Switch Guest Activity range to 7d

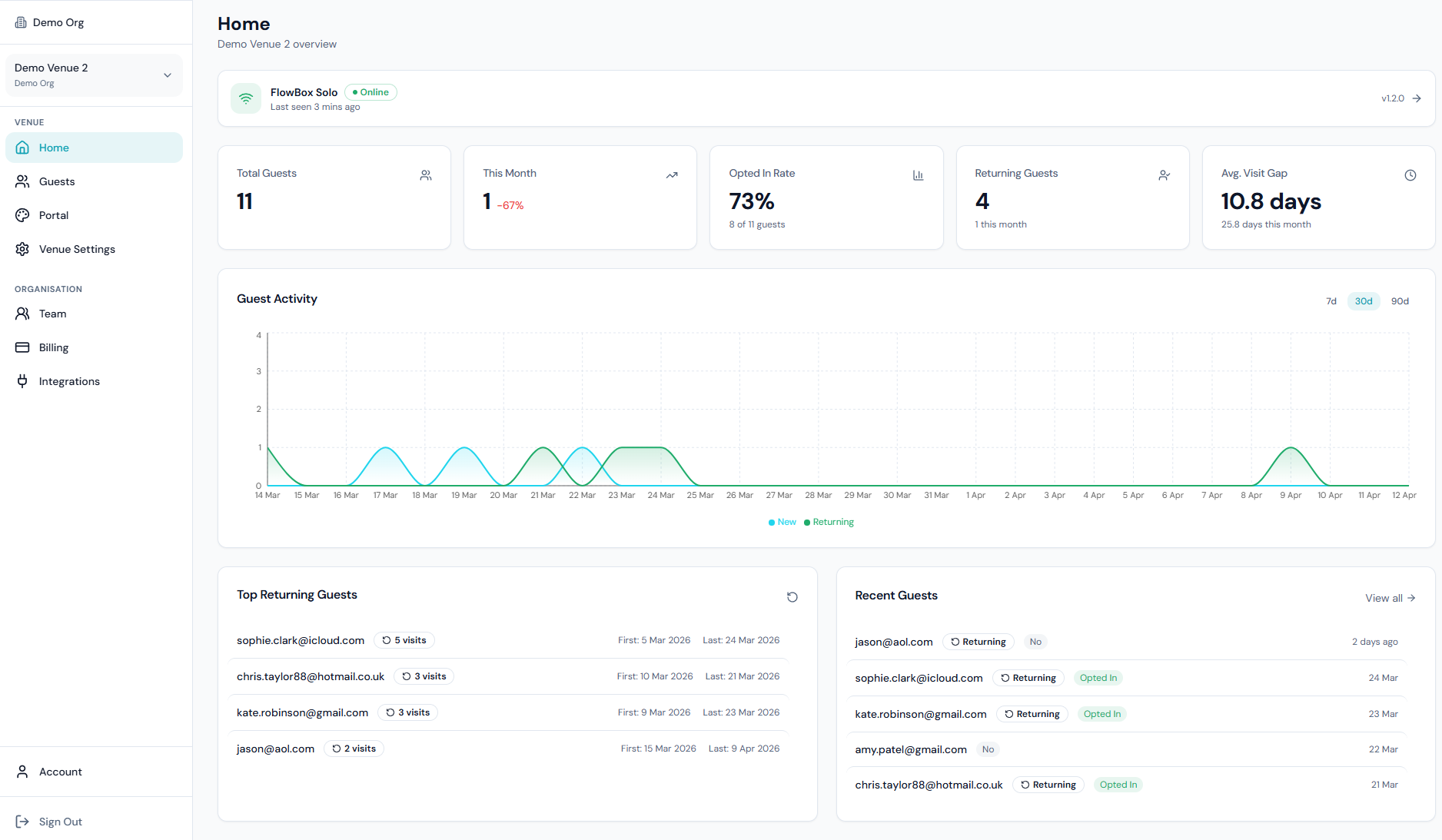[x=1331, y=301]
